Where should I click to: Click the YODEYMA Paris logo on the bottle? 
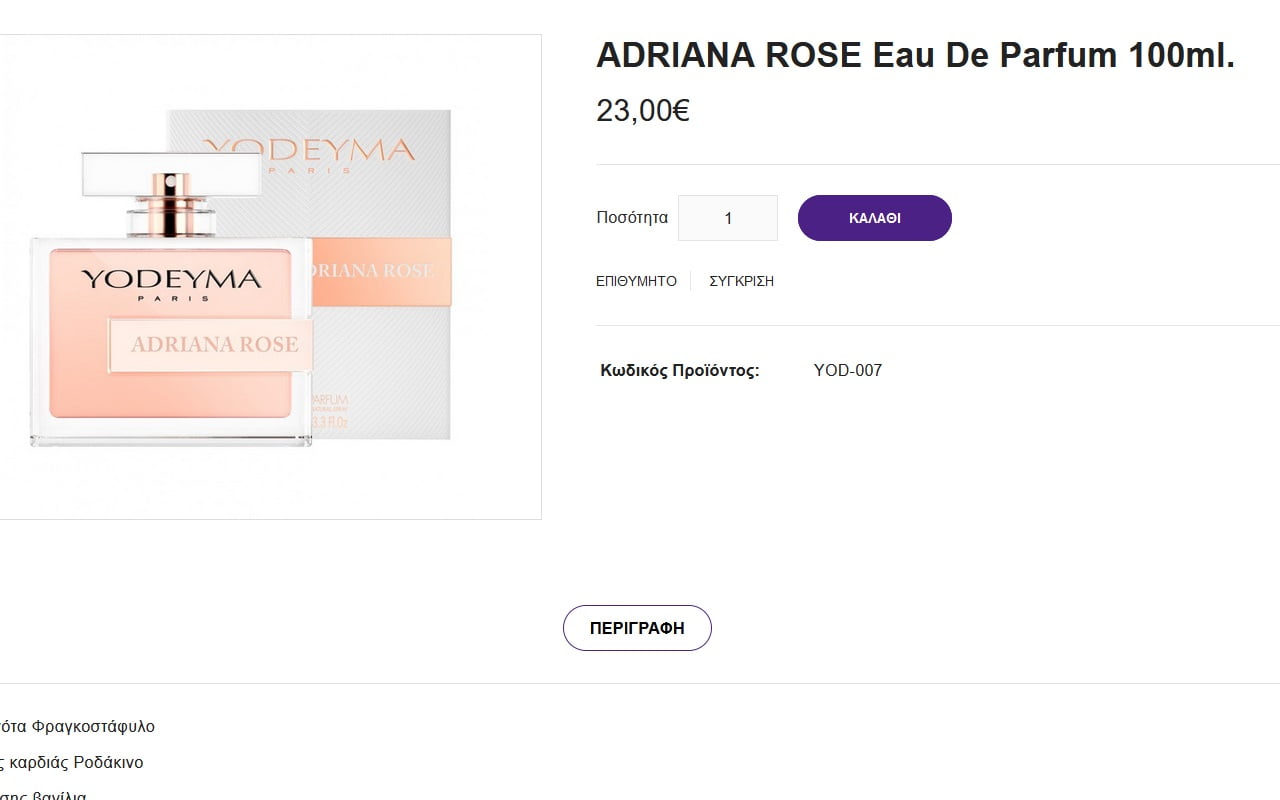tap(170, 282)
